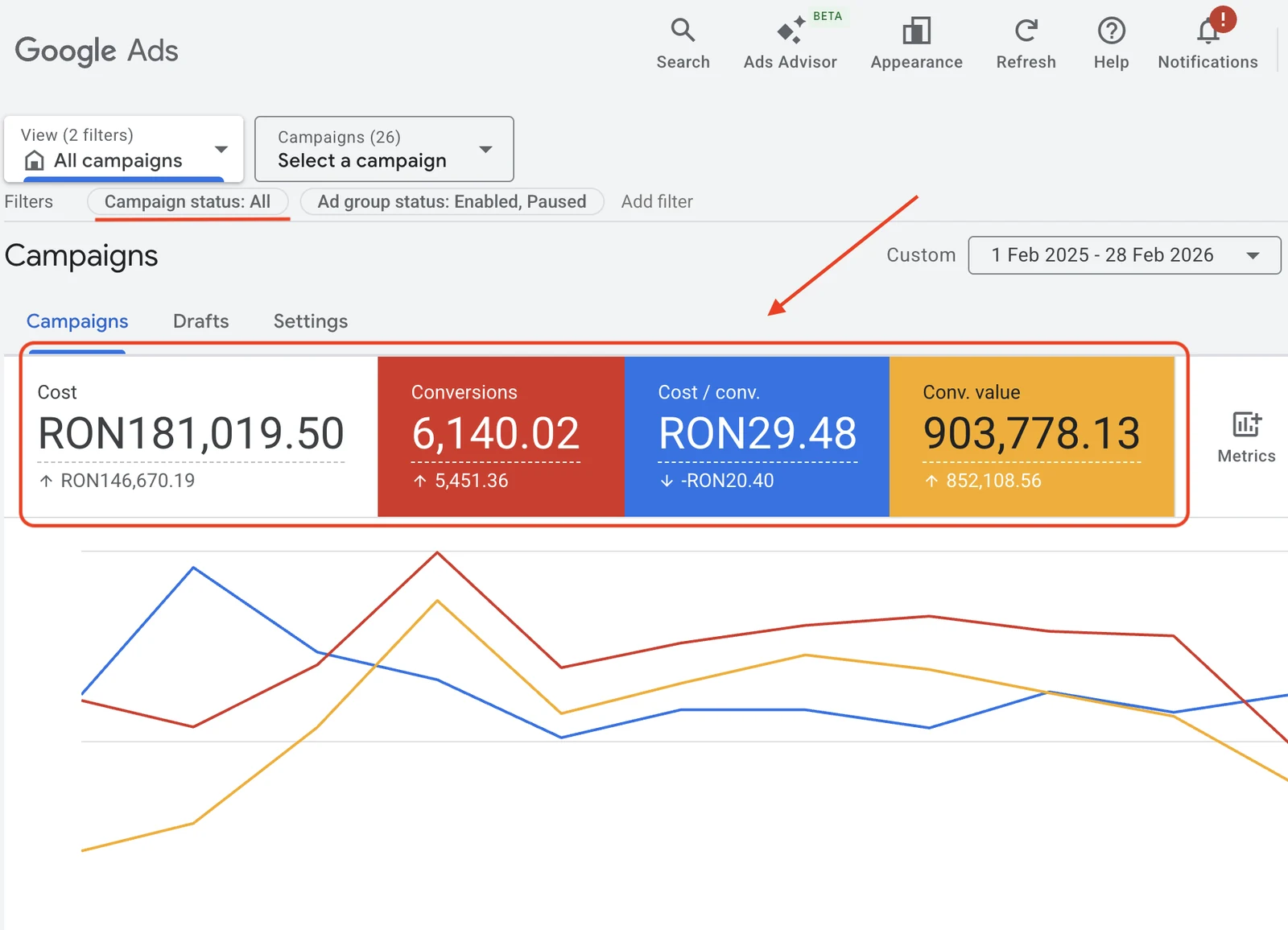Select the blue Cost / conv. scorecard
This screenshot has height=930, width=1288.
[x=757, y=436]
